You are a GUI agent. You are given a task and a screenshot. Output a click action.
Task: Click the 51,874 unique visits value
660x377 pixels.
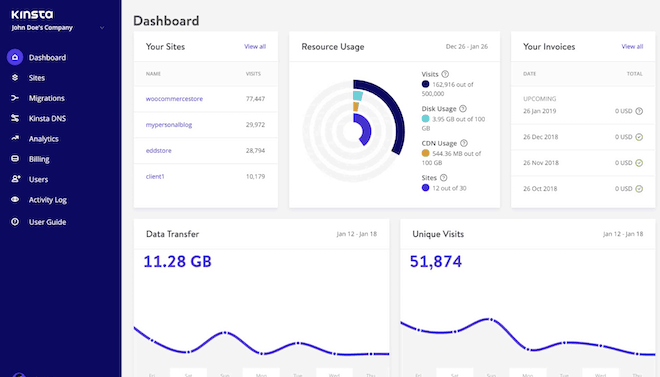436,261
